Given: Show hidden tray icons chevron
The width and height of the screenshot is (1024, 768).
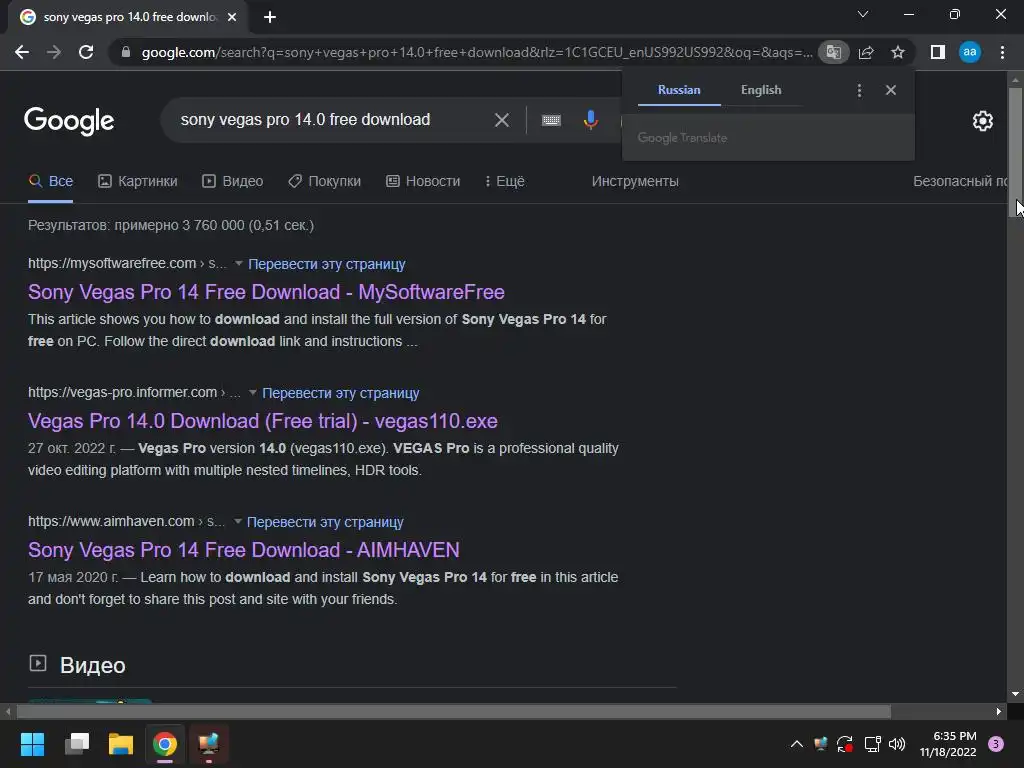Looking at the screenshot, I should point(797,744).
